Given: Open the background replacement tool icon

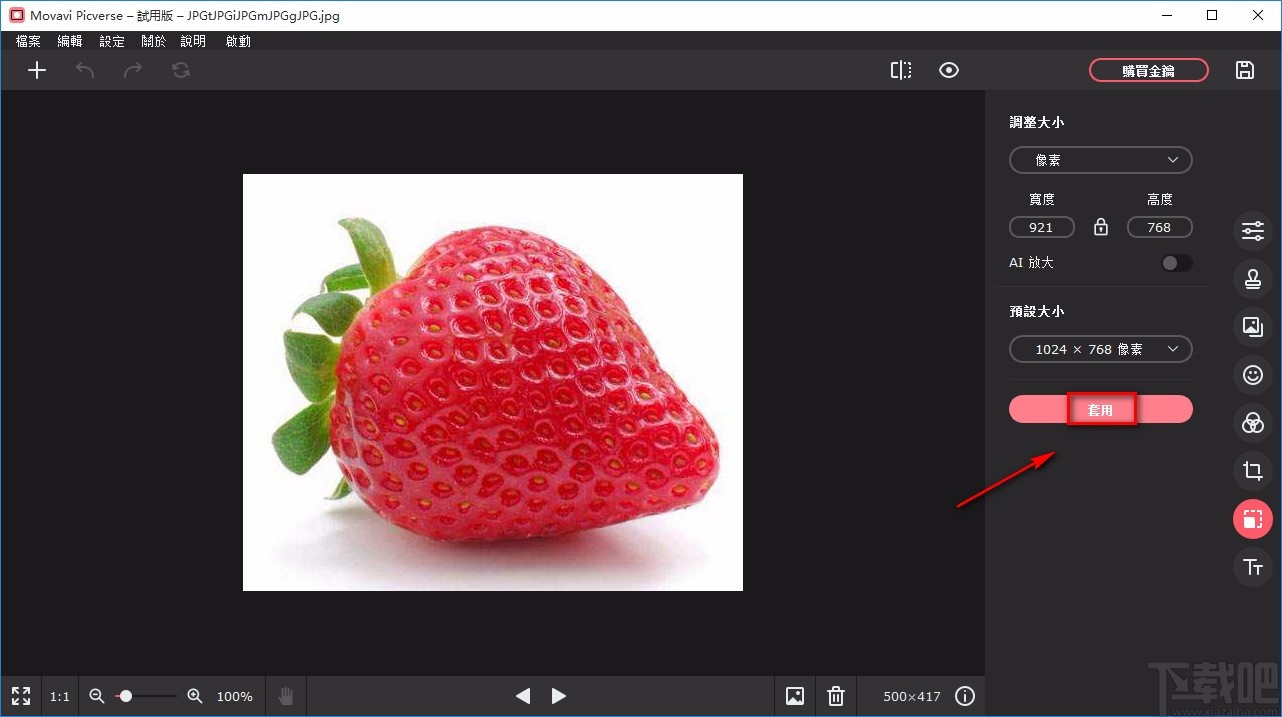Looking at the screenshot, I should pos(1252,326).
